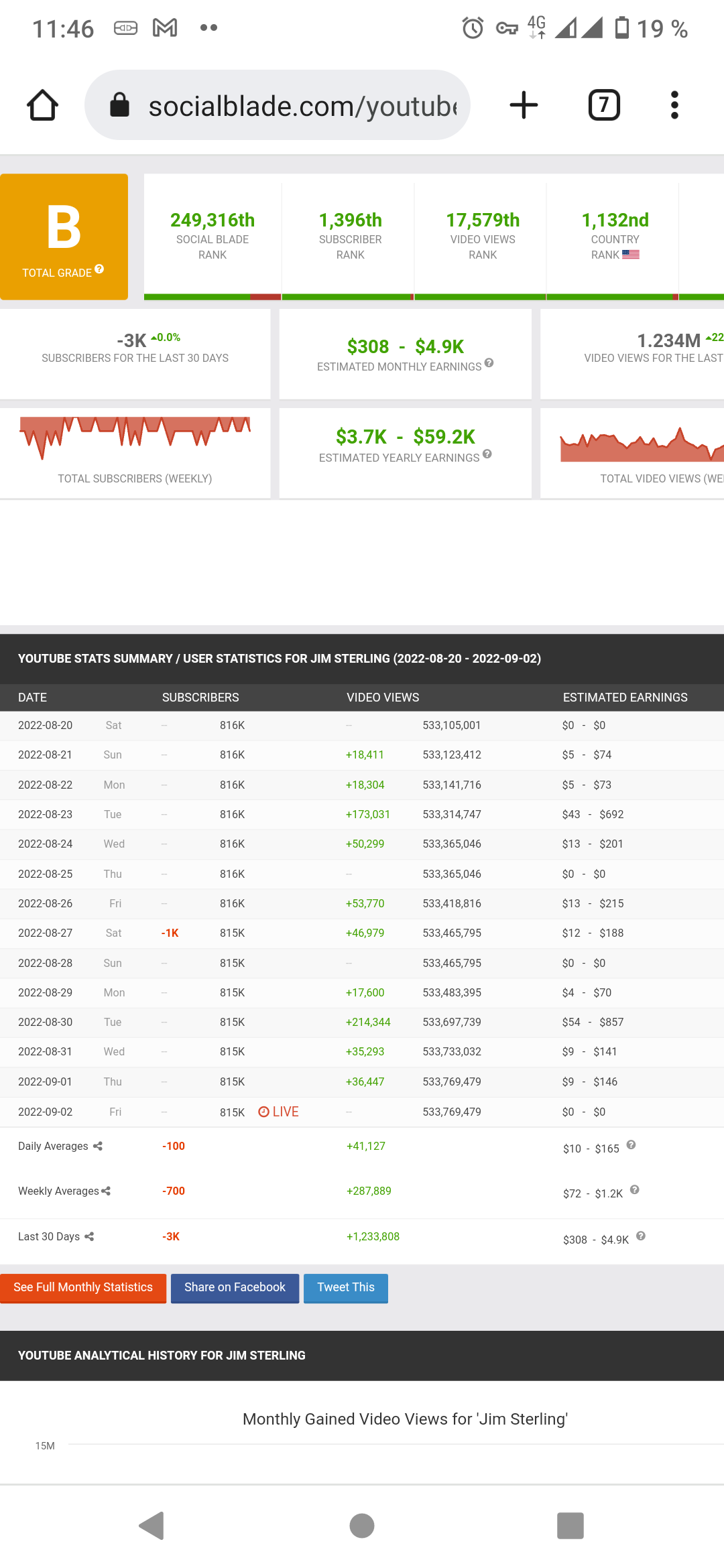Select the $54 - $857 earnings cell
The image size is (724, 1568).
click(593, 1022)
